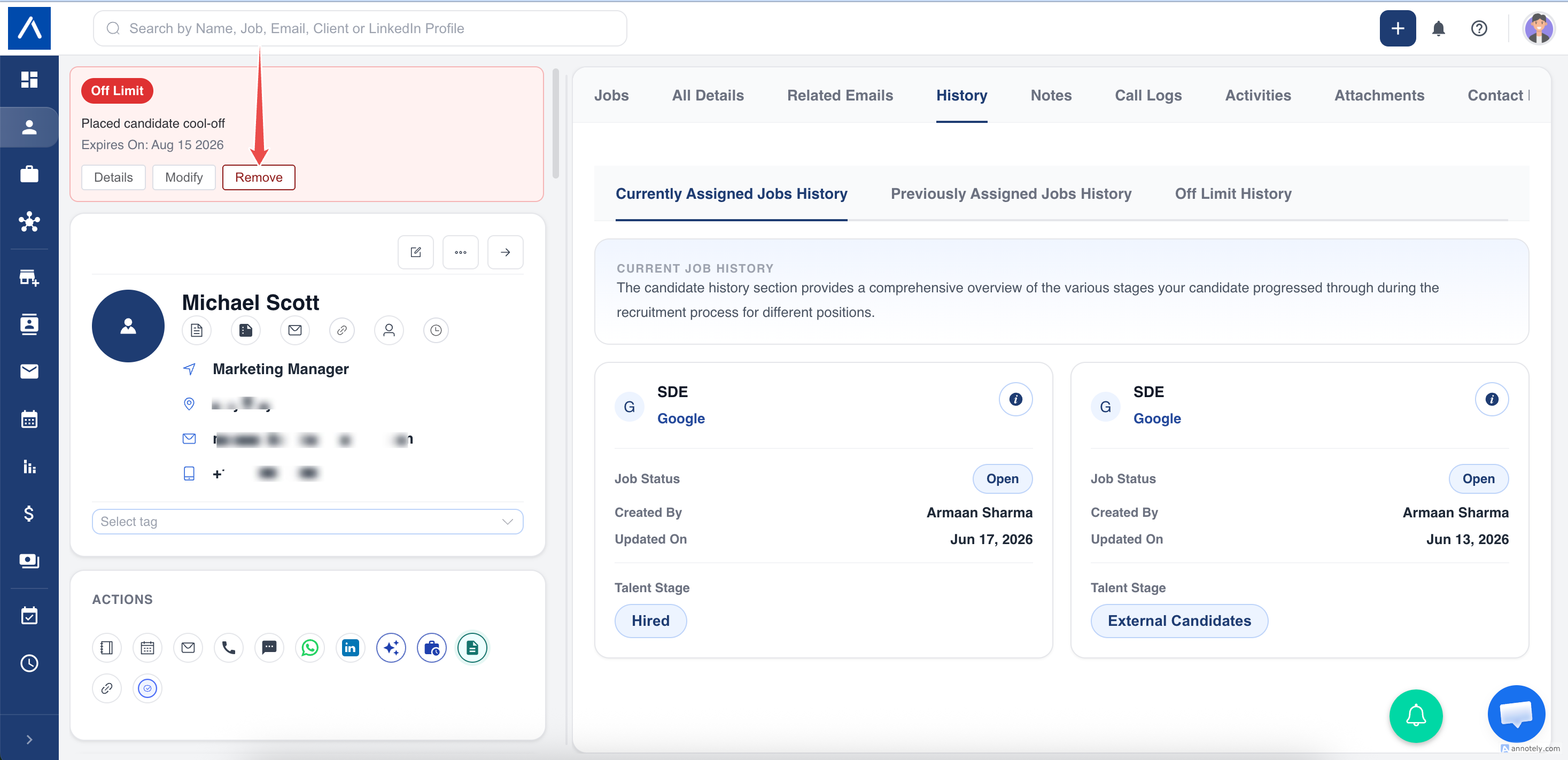Click the calendar schedule action icon
Image resolution: width=1568 pixels, height=760 pixels.
(x=148, y=647)
